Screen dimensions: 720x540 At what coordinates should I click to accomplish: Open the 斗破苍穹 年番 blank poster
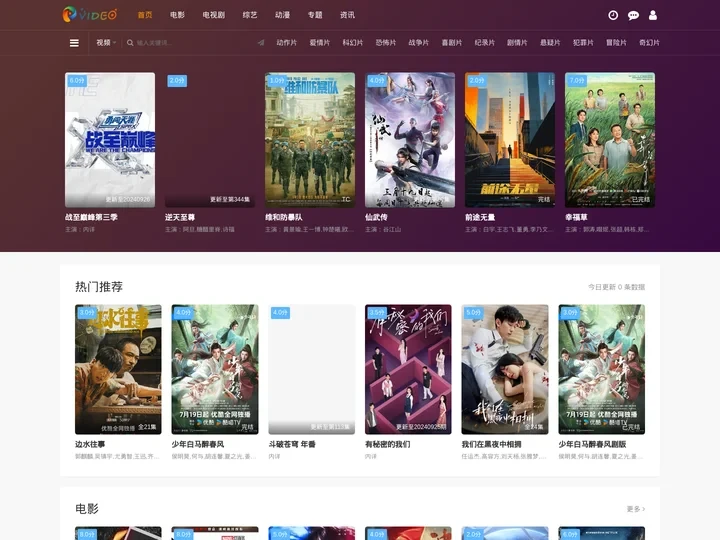(x=312, y=369)
